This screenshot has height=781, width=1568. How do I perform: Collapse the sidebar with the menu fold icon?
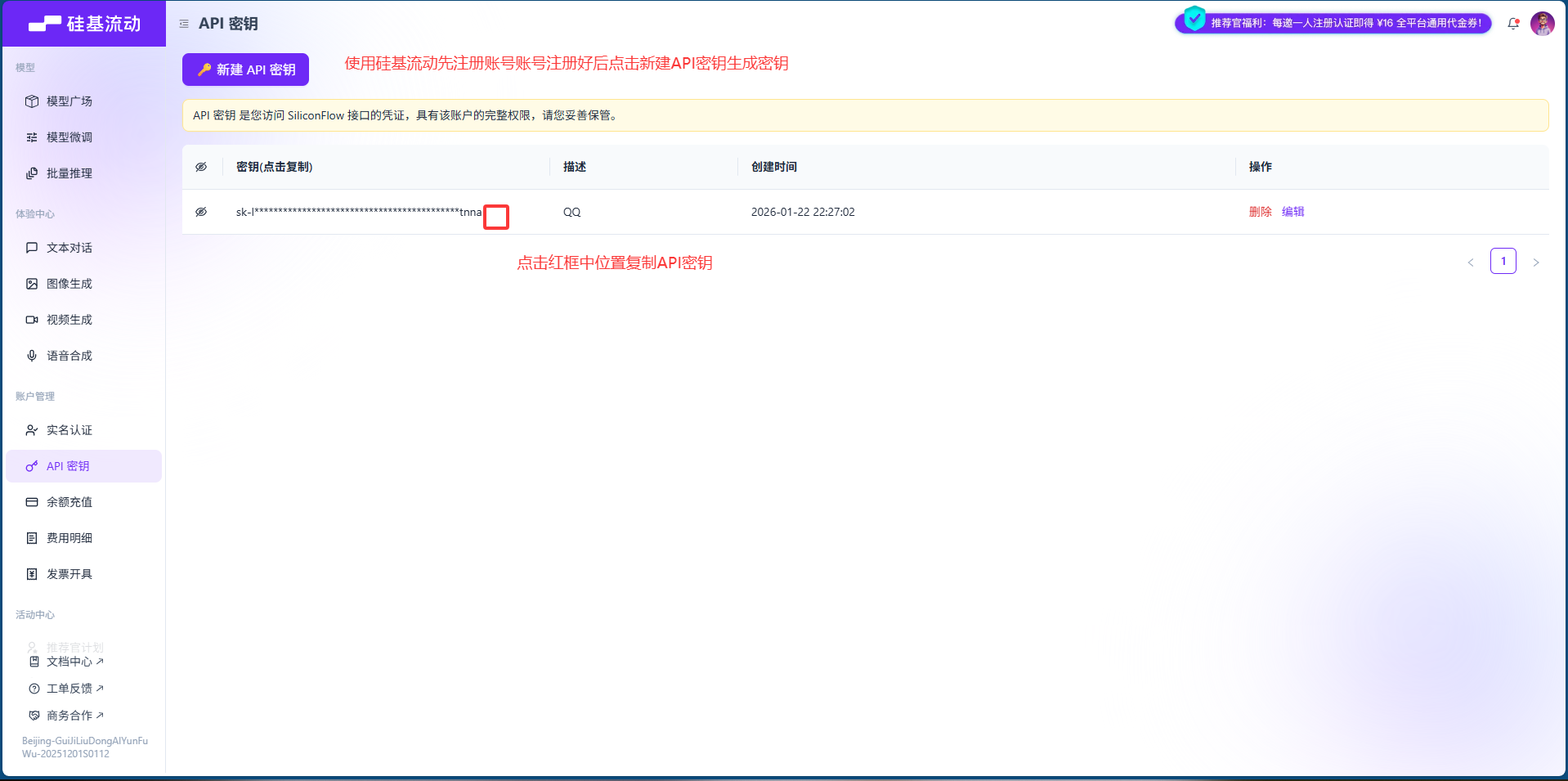[184, 24]
